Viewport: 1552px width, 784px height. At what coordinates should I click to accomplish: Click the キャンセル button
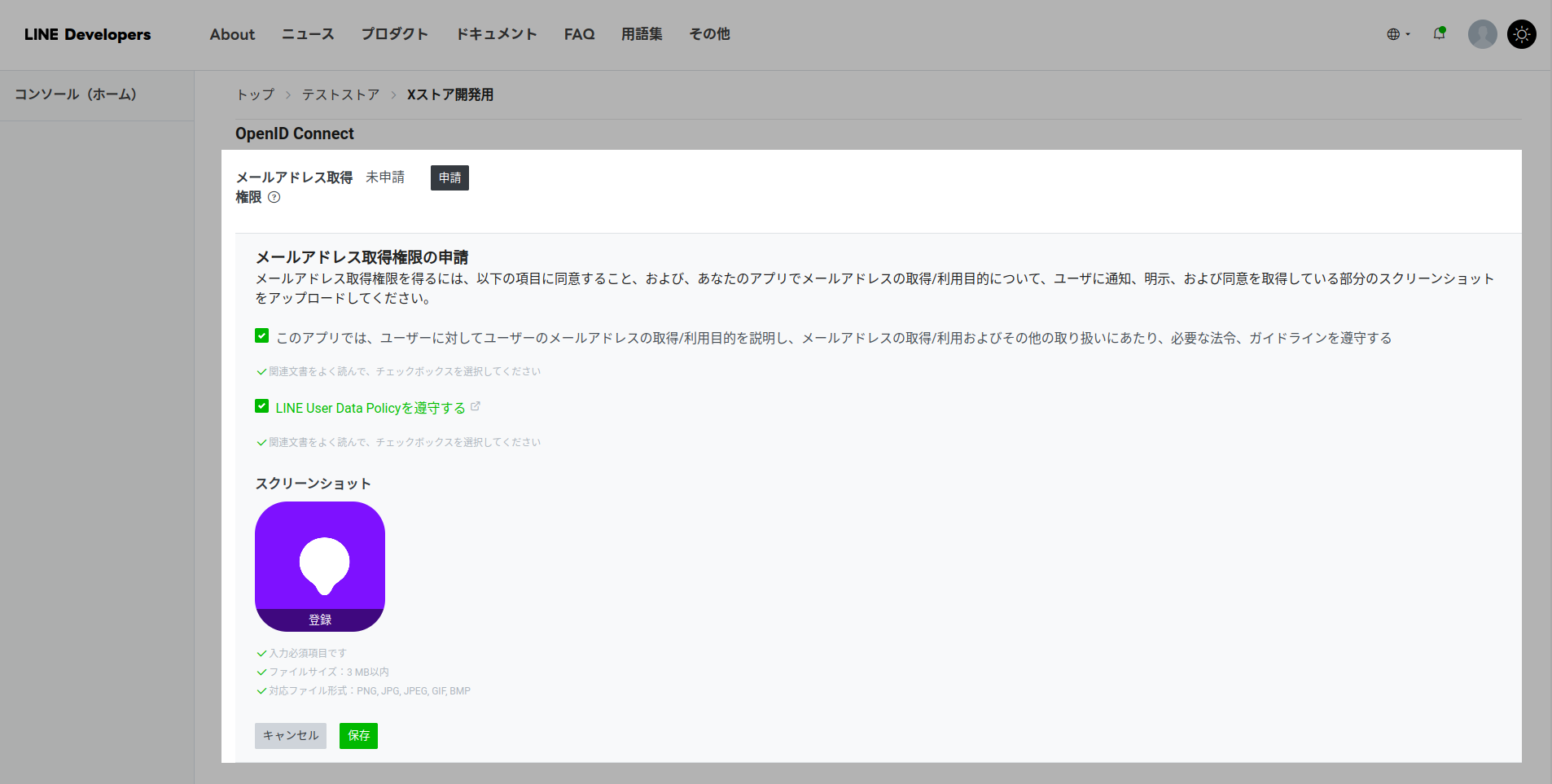pyautogui.click(x=291, y=735)
